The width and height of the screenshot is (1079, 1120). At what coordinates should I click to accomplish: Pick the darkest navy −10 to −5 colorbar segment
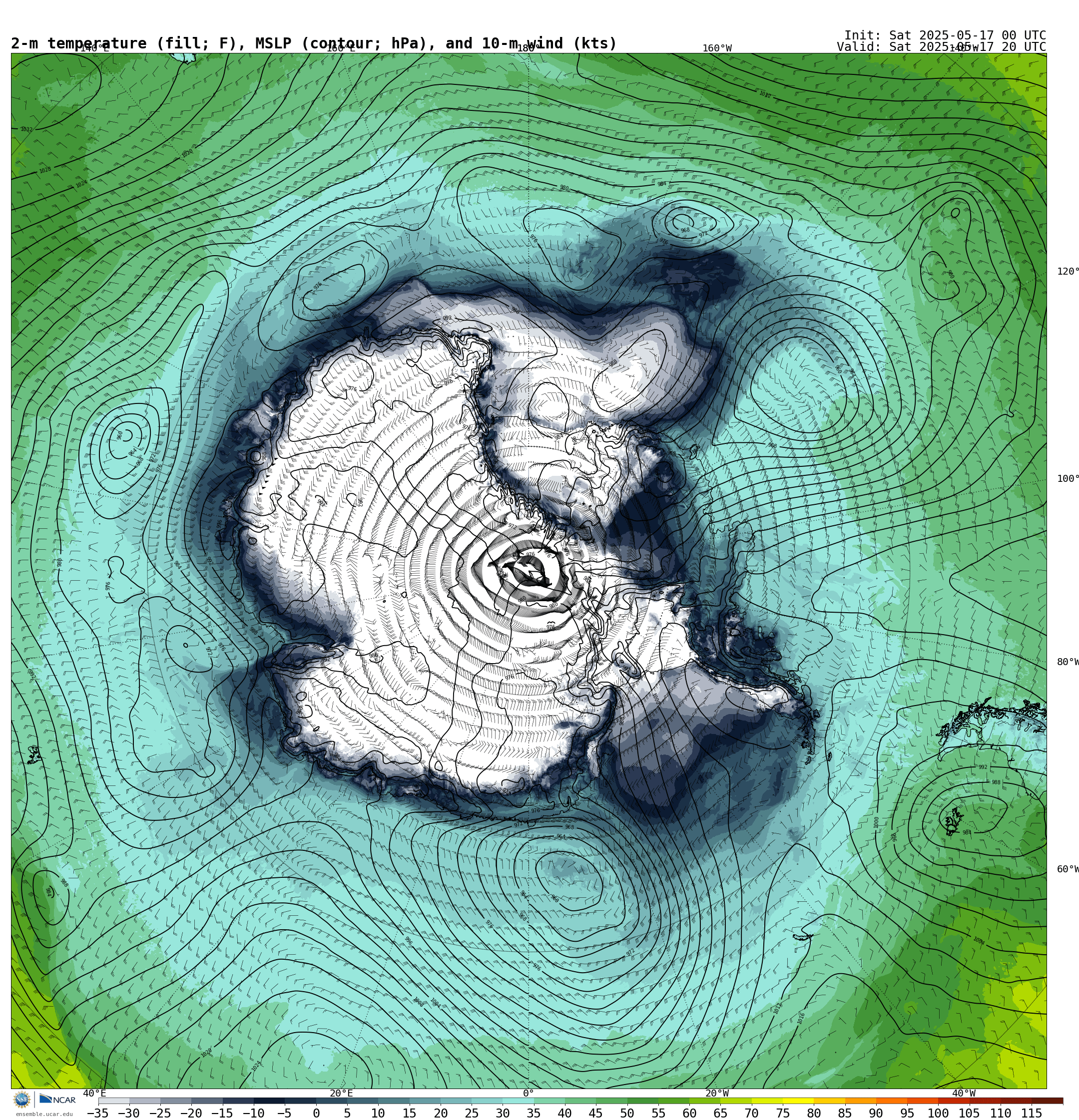[x=269, y=1101]
